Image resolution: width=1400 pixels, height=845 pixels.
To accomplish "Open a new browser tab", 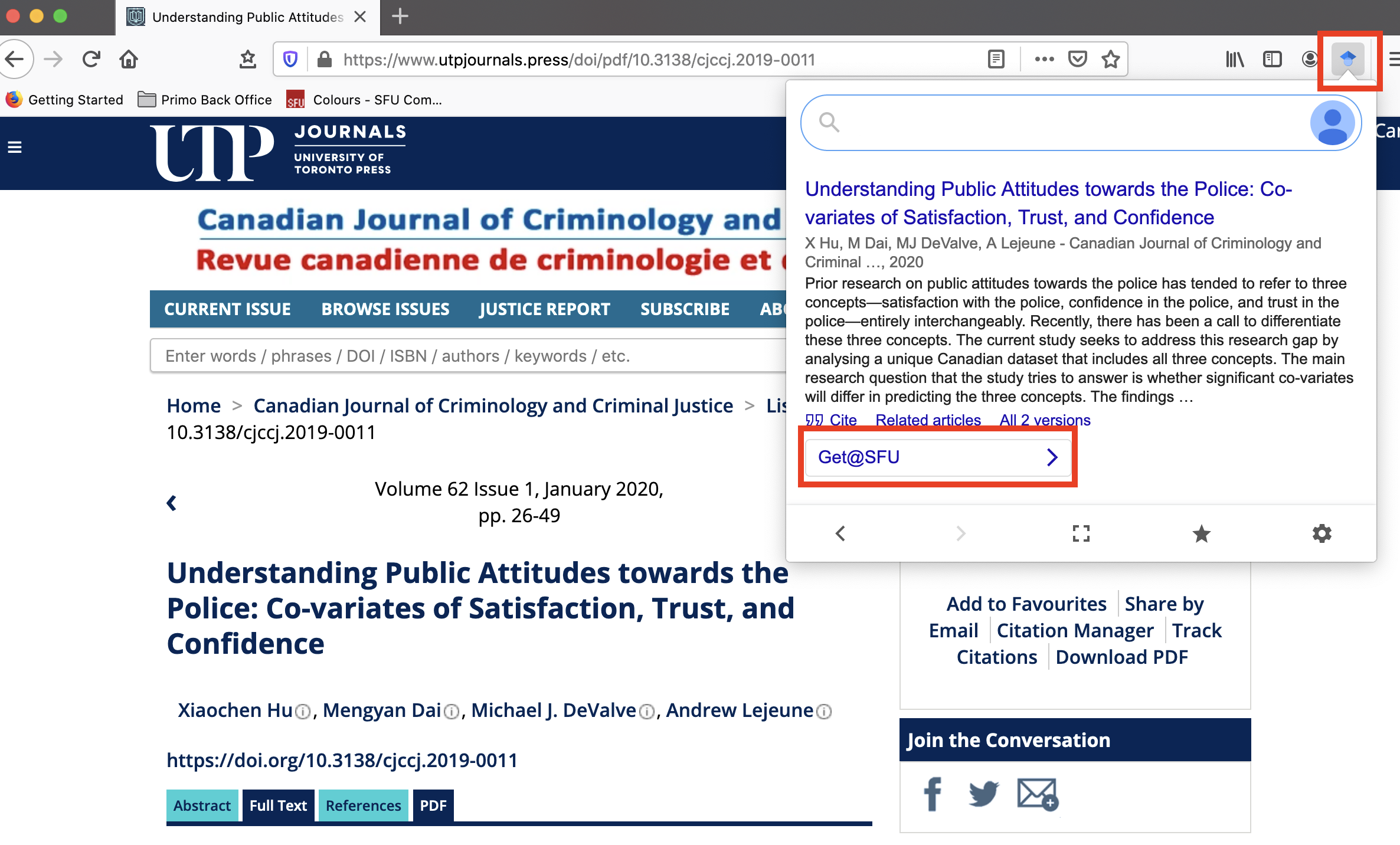I will tap(400, 17).
